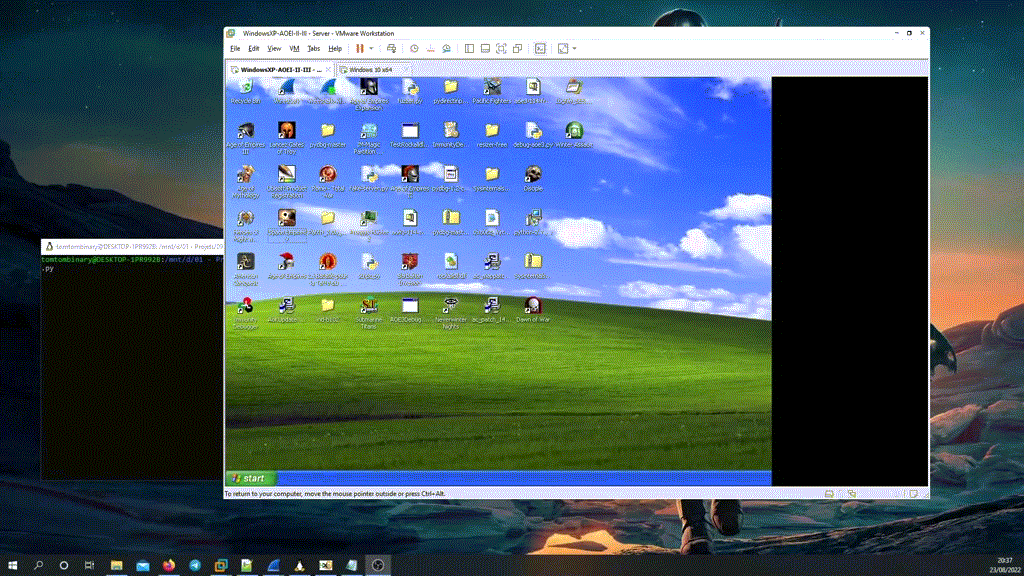Open the VM menu
This screenshot has height=576, width=1024.
click(295, 48)
